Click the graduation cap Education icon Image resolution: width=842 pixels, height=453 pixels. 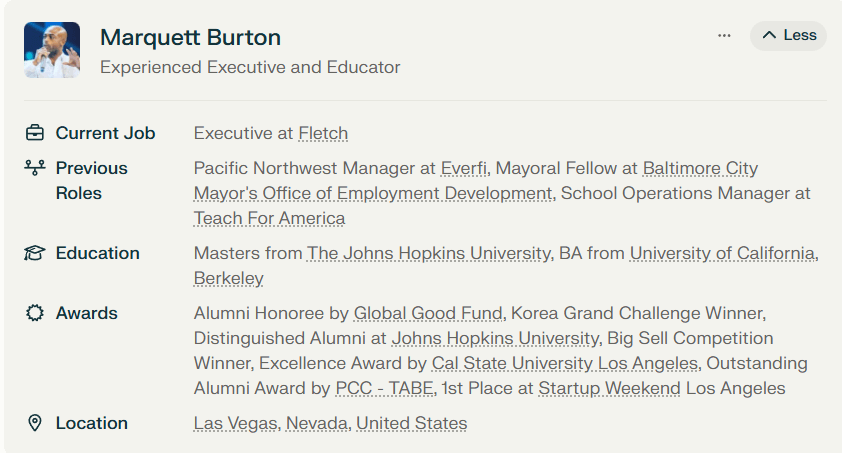pos(35,253)
